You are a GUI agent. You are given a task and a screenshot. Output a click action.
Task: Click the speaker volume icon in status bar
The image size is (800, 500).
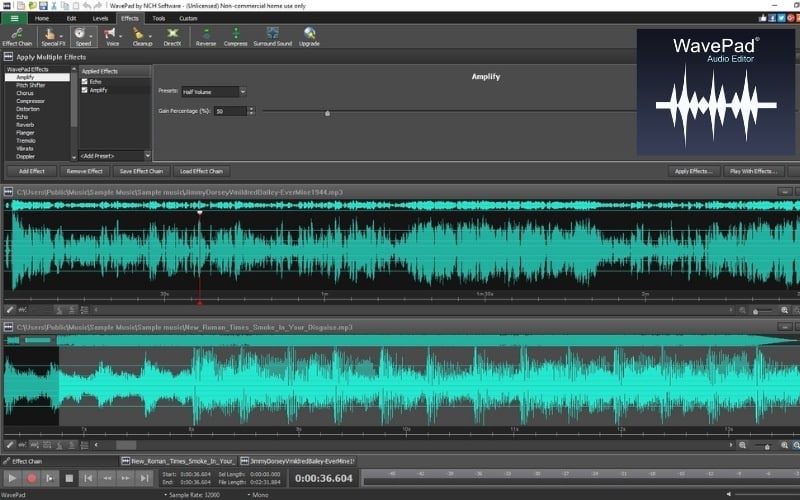(729, 494)
